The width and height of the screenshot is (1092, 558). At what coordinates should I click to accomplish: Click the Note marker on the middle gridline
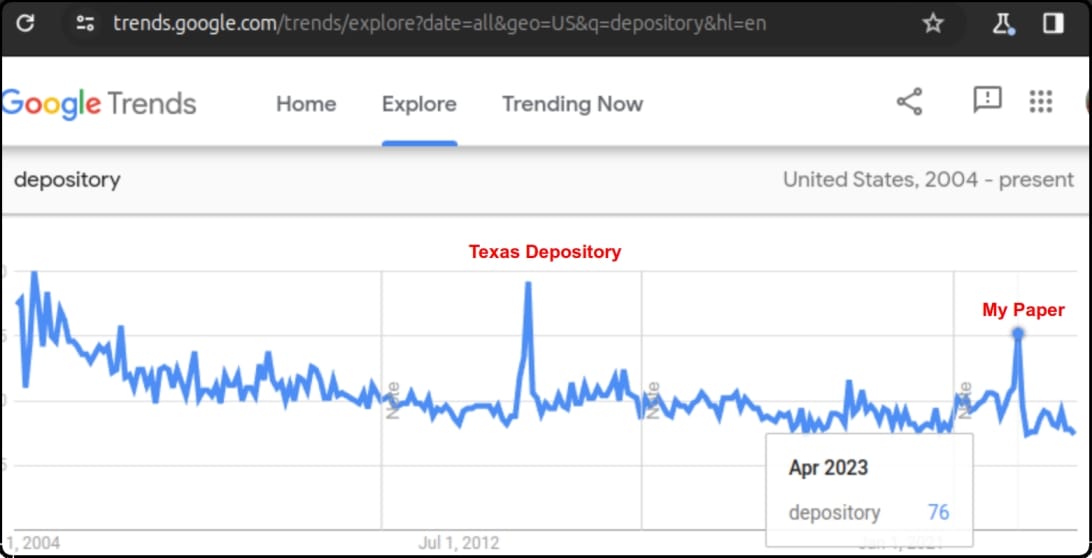tap(652, 400)
